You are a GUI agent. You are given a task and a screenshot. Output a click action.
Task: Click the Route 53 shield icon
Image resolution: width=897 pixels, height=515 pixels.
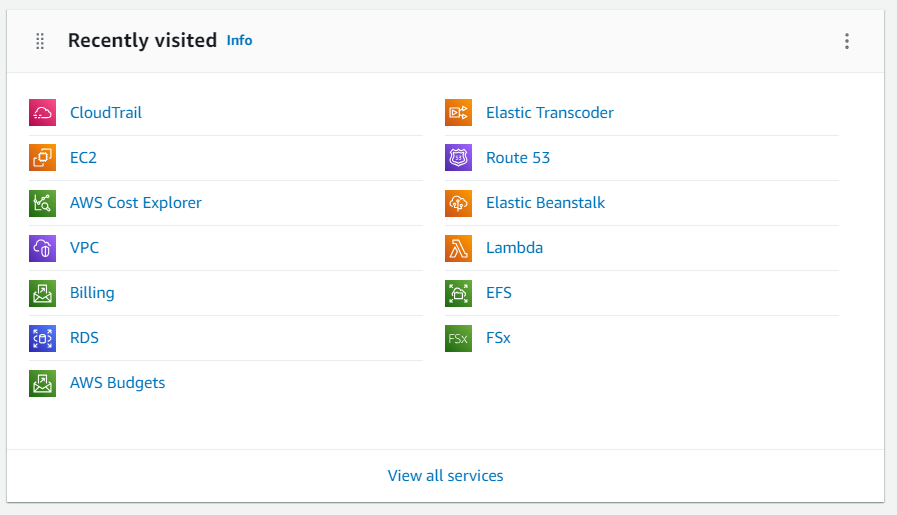point(458,158)
